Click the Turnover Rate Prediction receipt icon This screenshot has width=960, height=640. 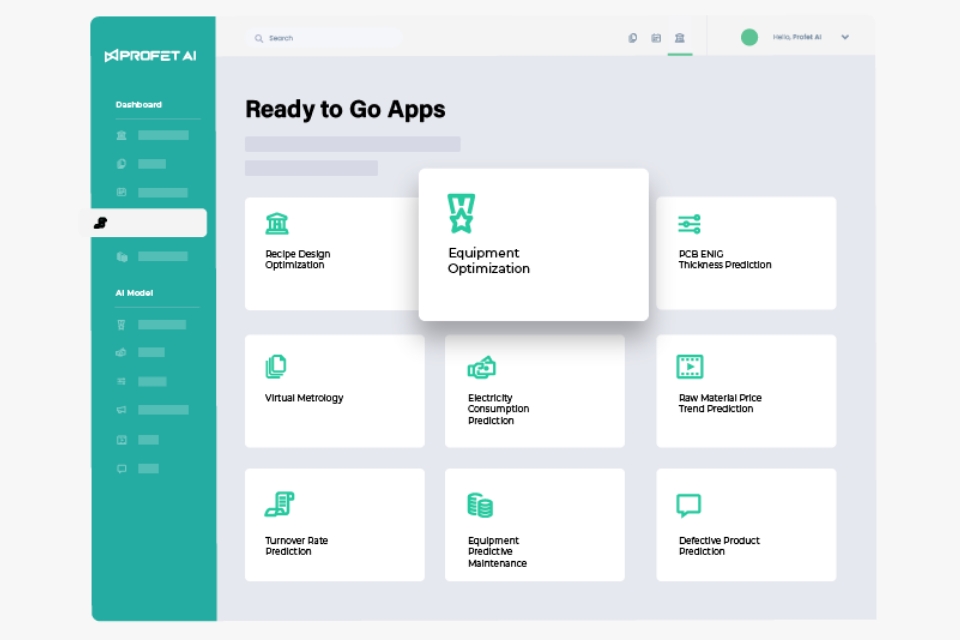(x=279, y=505)
